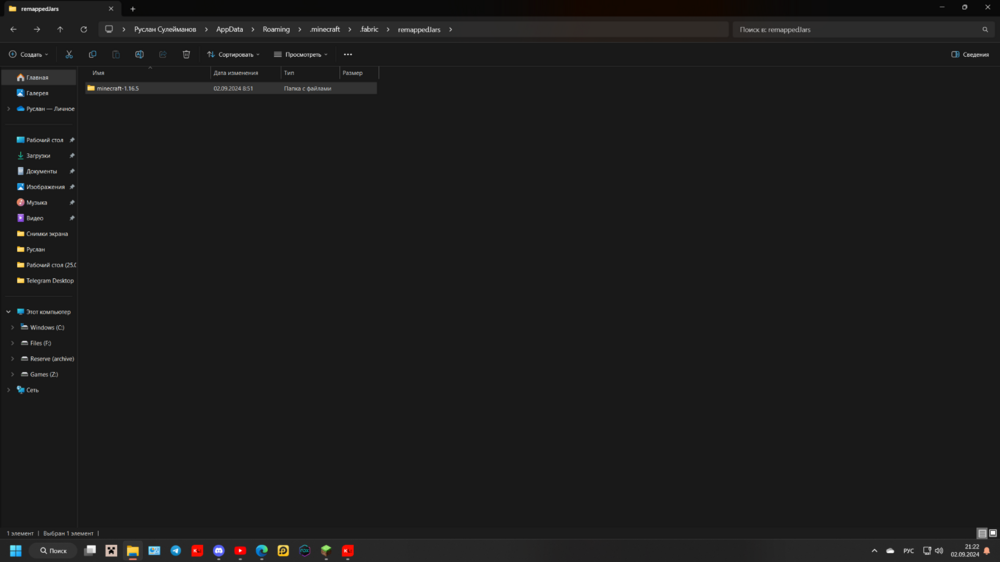Expand the Windows (C:) drive node
Image resolution: width=1000 pixels, height=562 pixels.
(12, 327)
